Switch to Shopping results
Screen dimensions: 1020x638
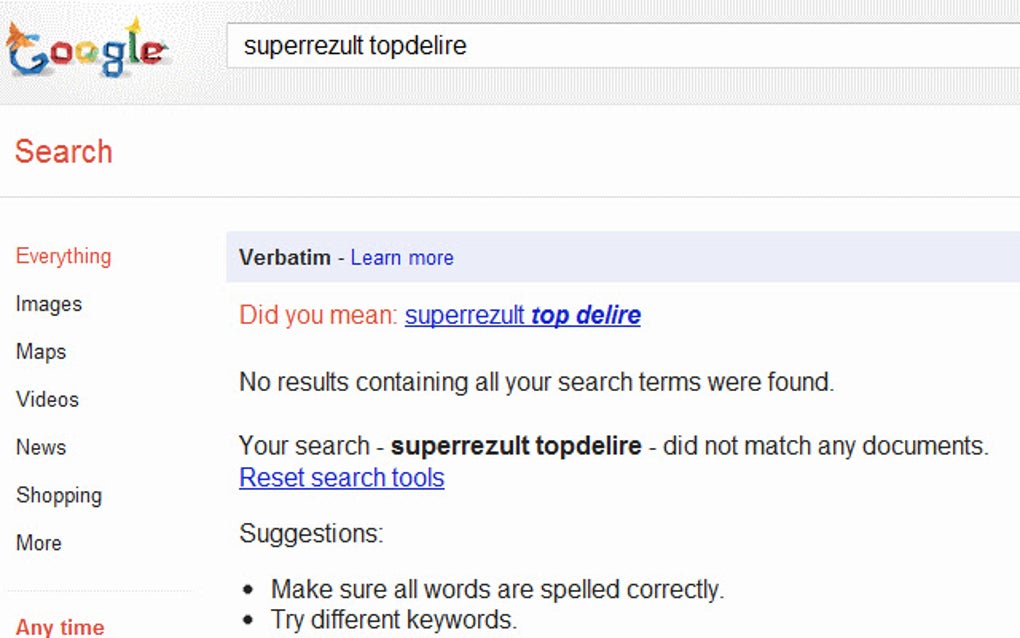(59, 496)
